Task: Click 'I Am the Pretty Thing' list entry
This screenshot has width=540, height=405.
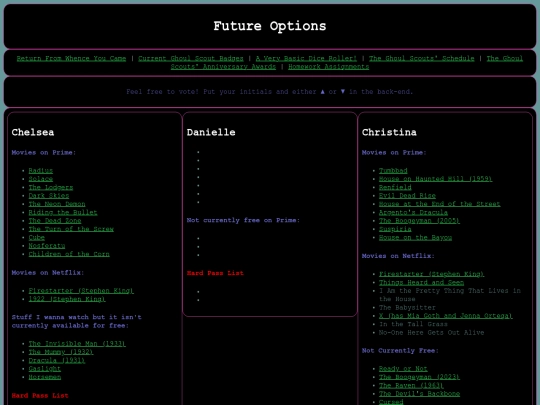Action: tap(450, 295)
